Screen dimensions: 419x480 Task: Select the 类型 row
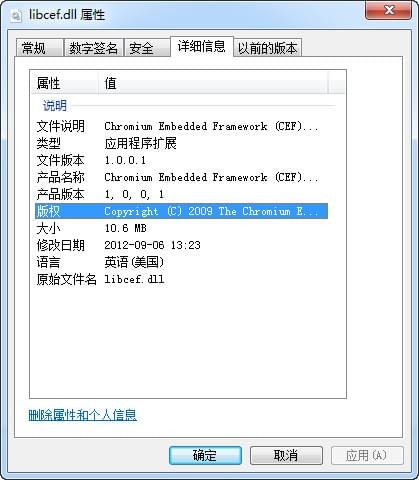click(x=181, y=143)
